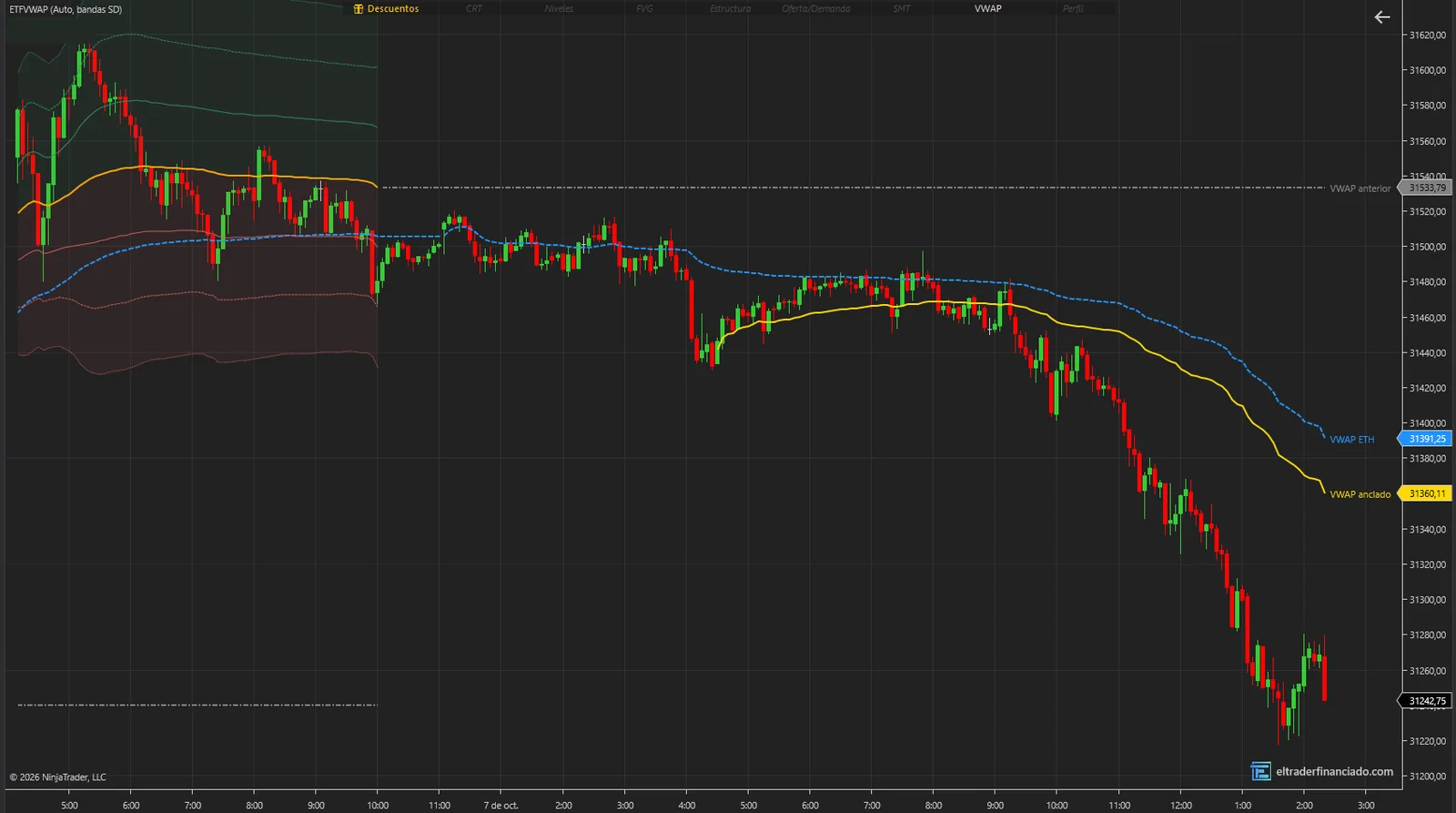Switch to the SMT tab

[902, 9]
